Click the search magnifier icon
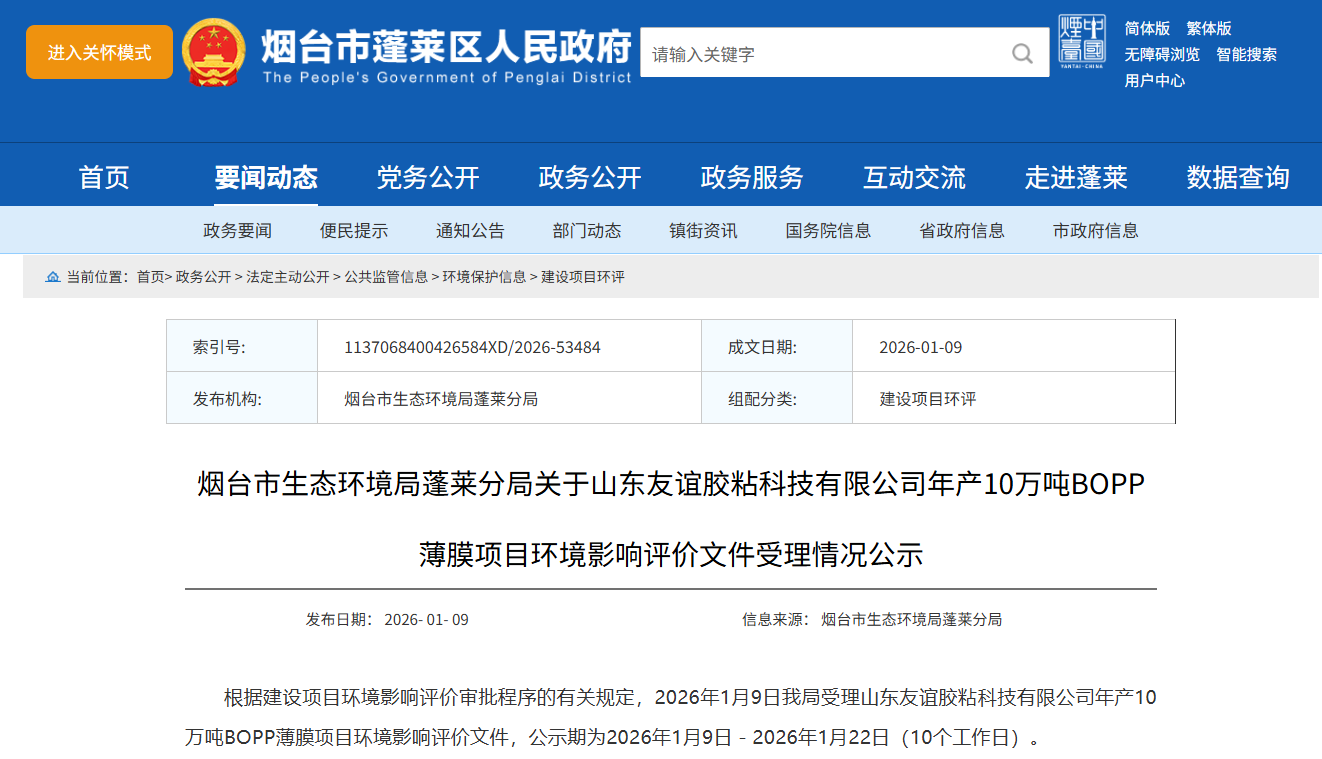The image size is (1322, 759). (1022, 54)
